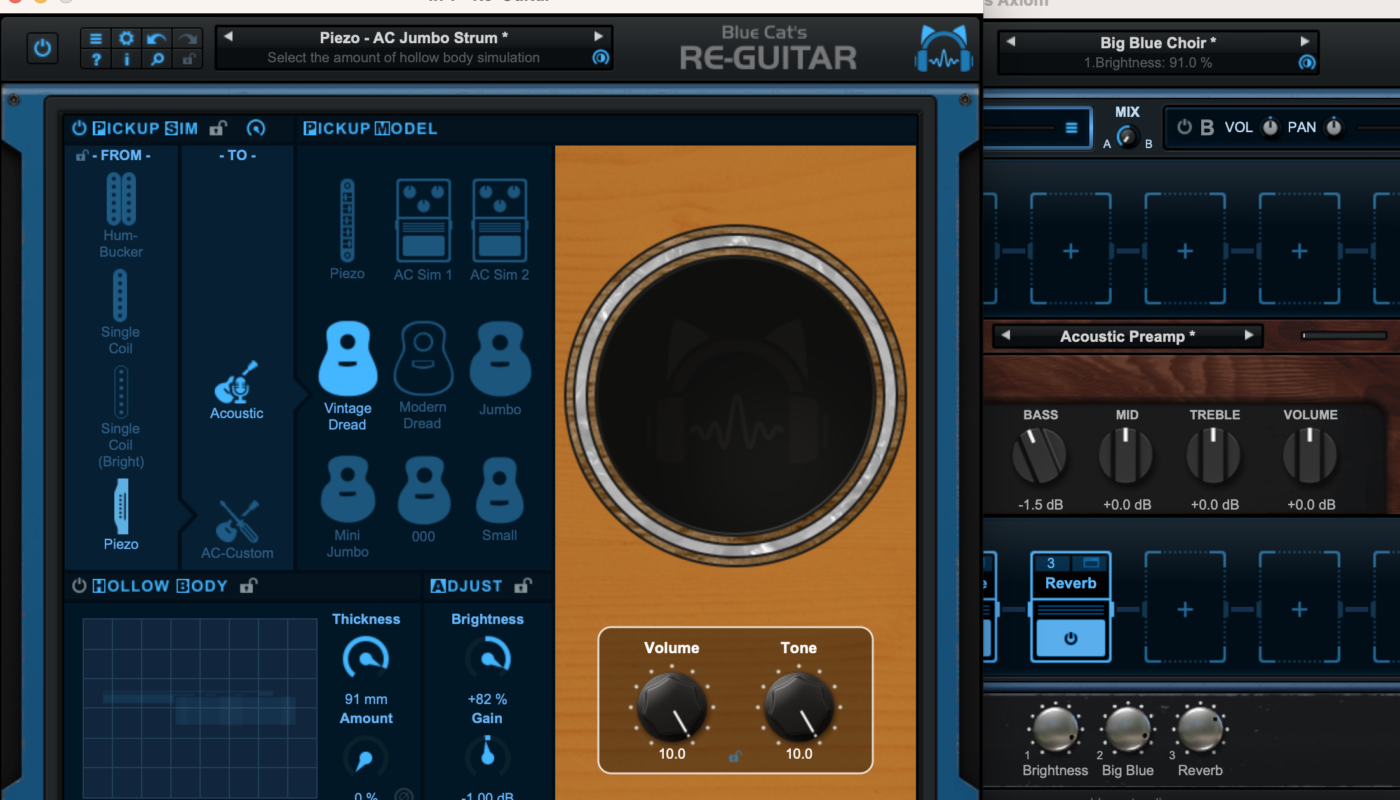Click the Reverb pedal window icon
The image size is (1400, 800).
pos(1091,563)
